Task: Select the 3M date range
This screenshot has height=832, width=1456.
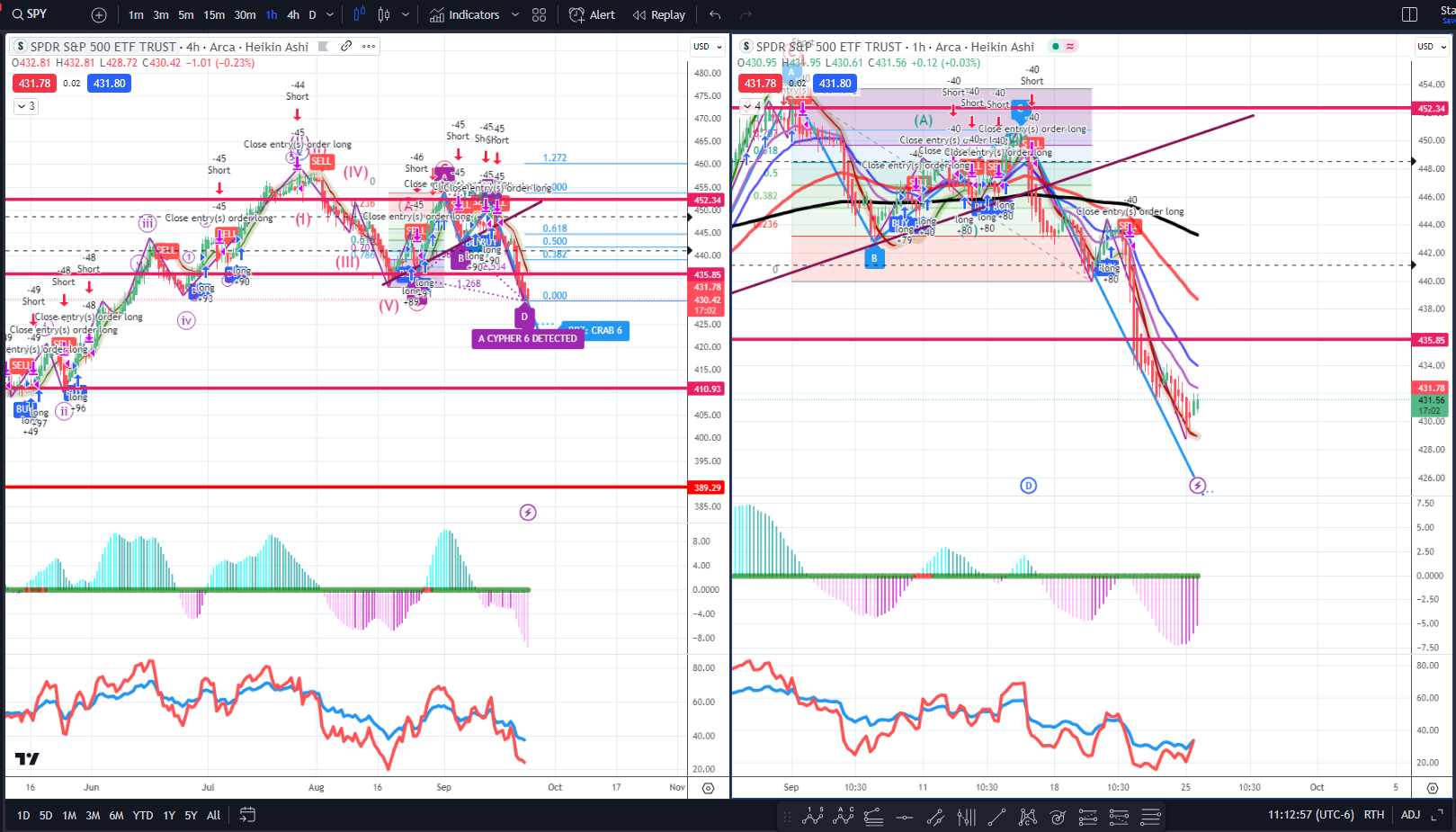Action: pyautogui.click(x=93, y=816)
